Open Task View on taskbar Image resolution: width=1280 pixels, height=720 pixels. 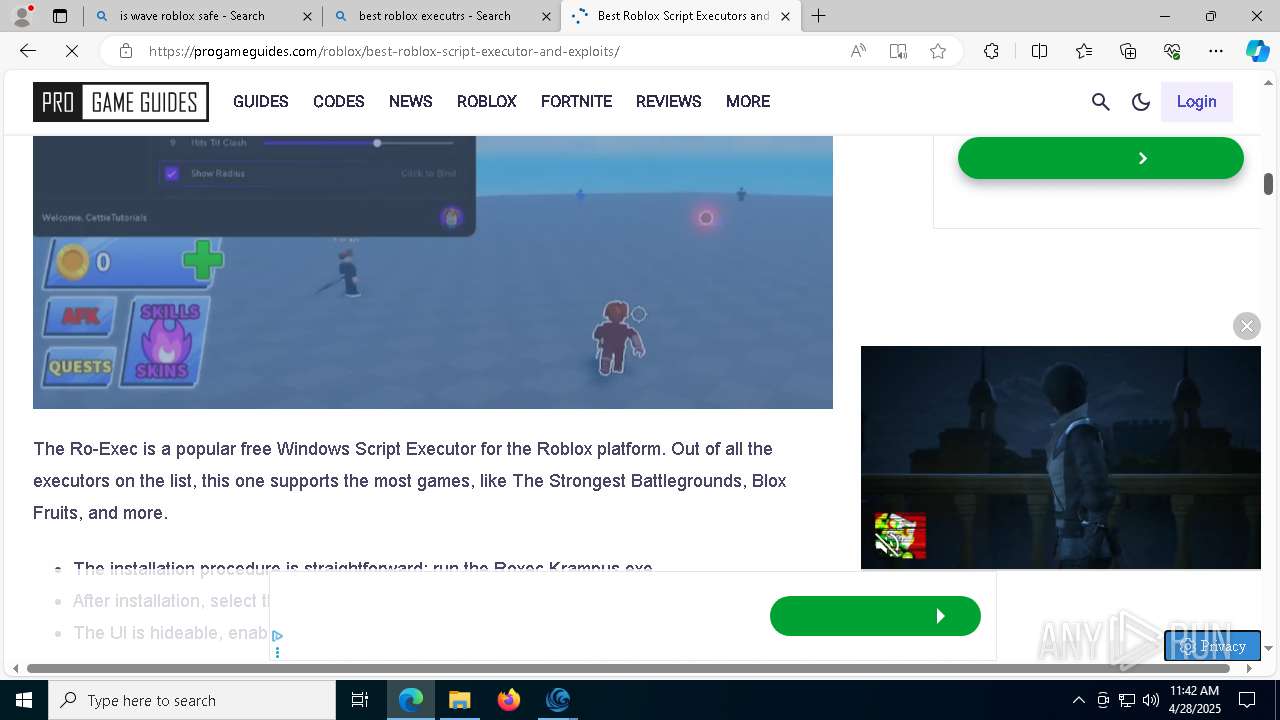pyautogui.click(x=360, y=700)
